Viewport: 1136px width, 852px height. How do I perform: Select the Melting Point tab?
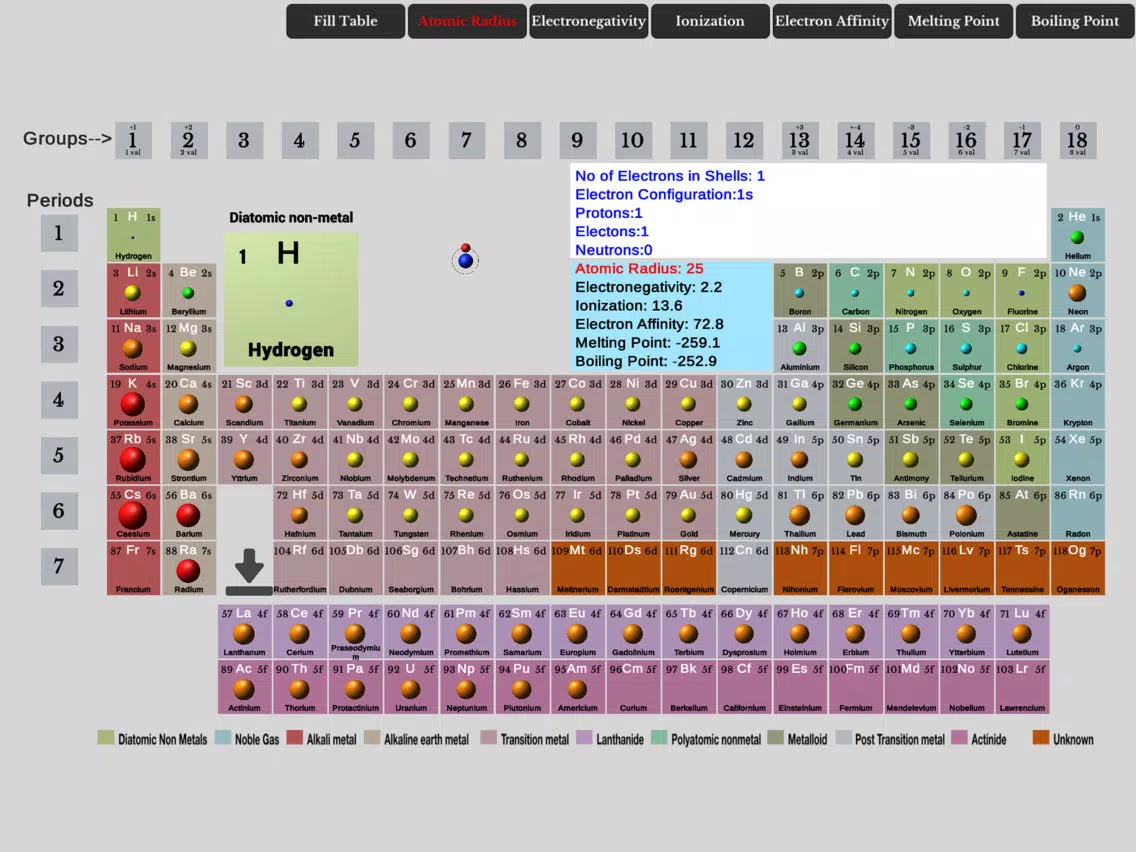pos(953,21)
